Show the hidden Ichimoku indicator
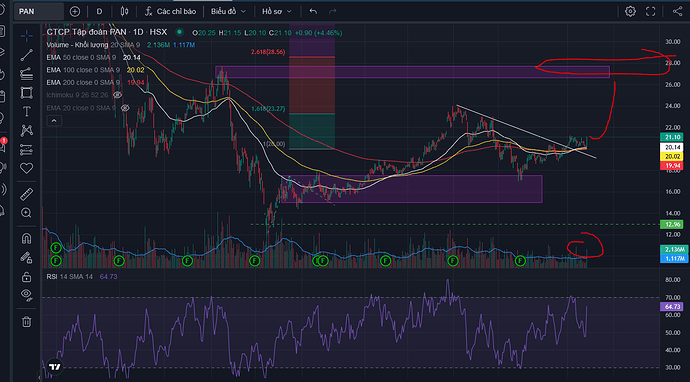 click(x=117, y=95)
